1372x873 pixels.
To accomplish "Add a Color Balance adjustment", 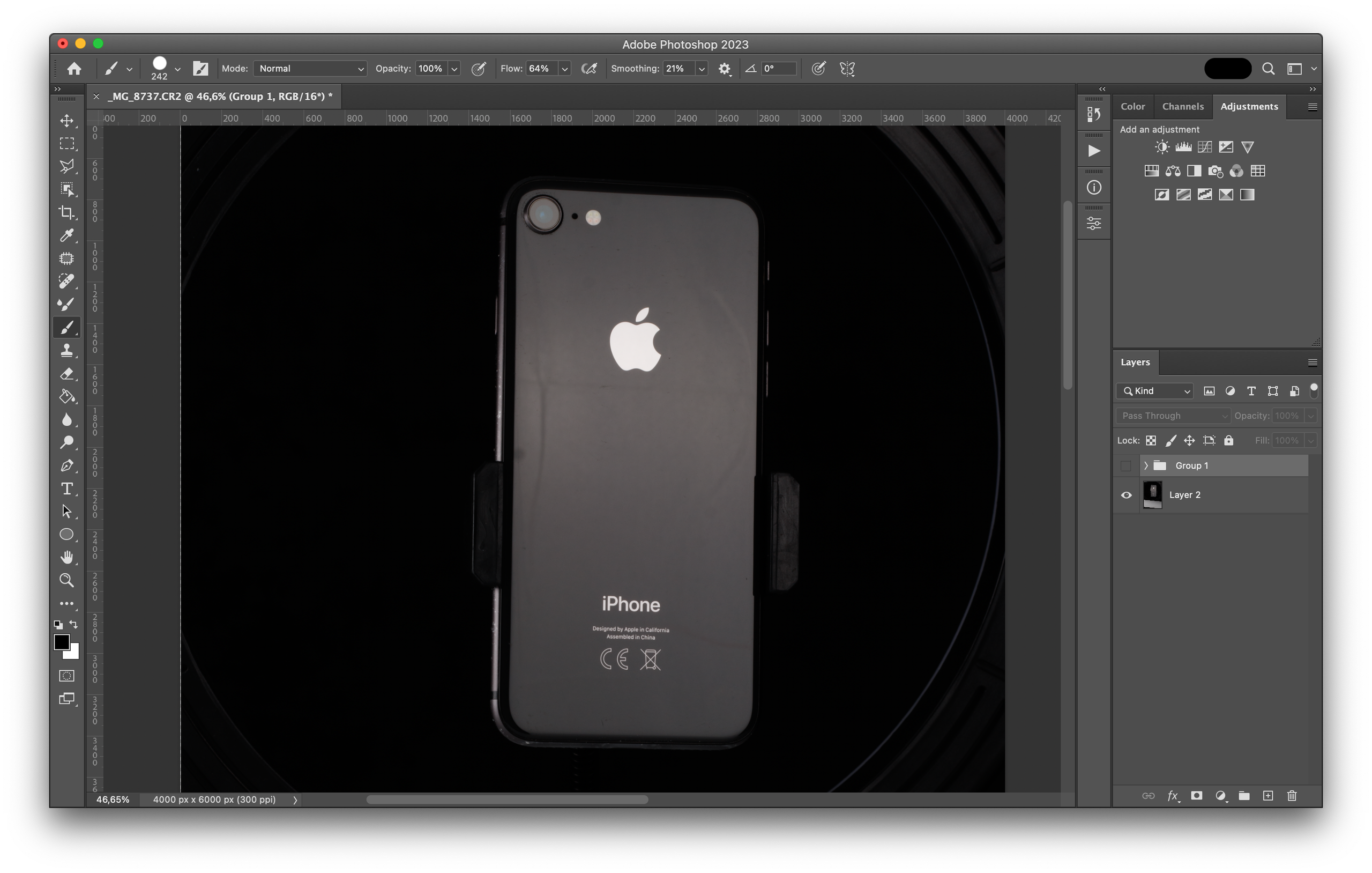I will tap(1173, 171).
